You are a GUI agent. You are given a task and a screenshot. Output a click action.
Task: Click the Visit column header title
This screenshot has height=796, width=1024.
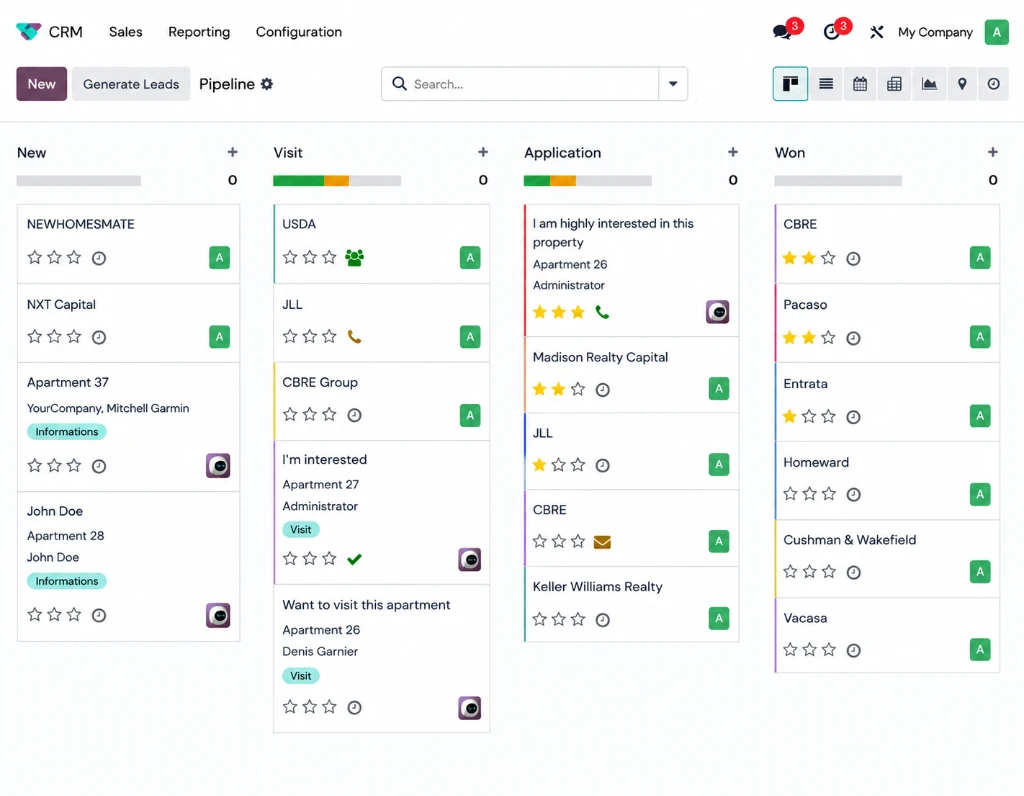[x=288, y=153]
